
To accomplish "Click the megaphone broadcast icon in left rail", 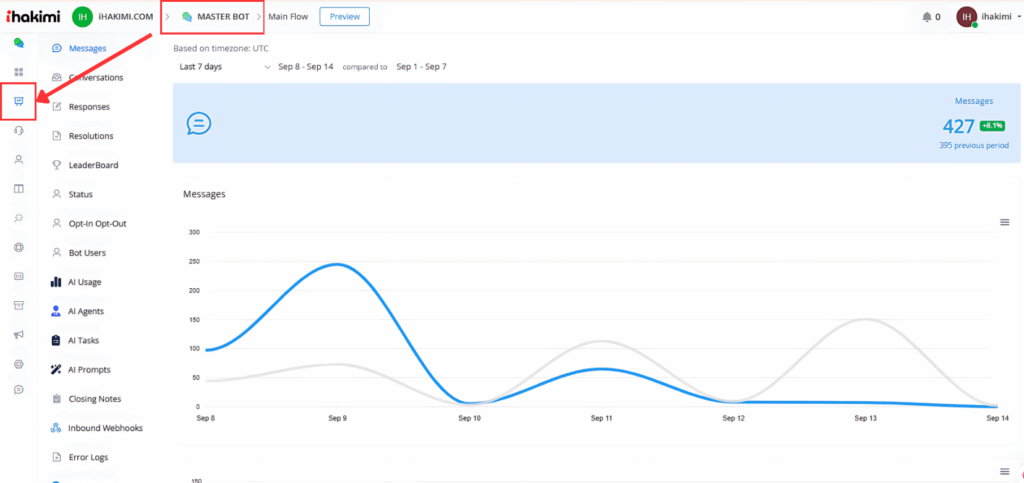I will (x=18, y=335).
